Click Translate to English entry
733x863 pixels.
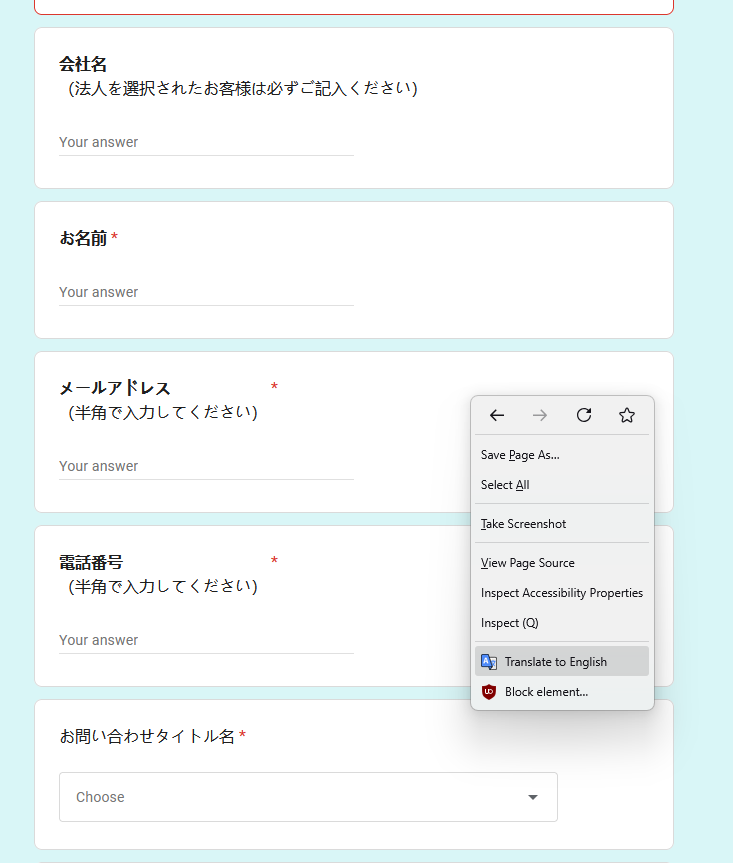[x=562, y=661]
